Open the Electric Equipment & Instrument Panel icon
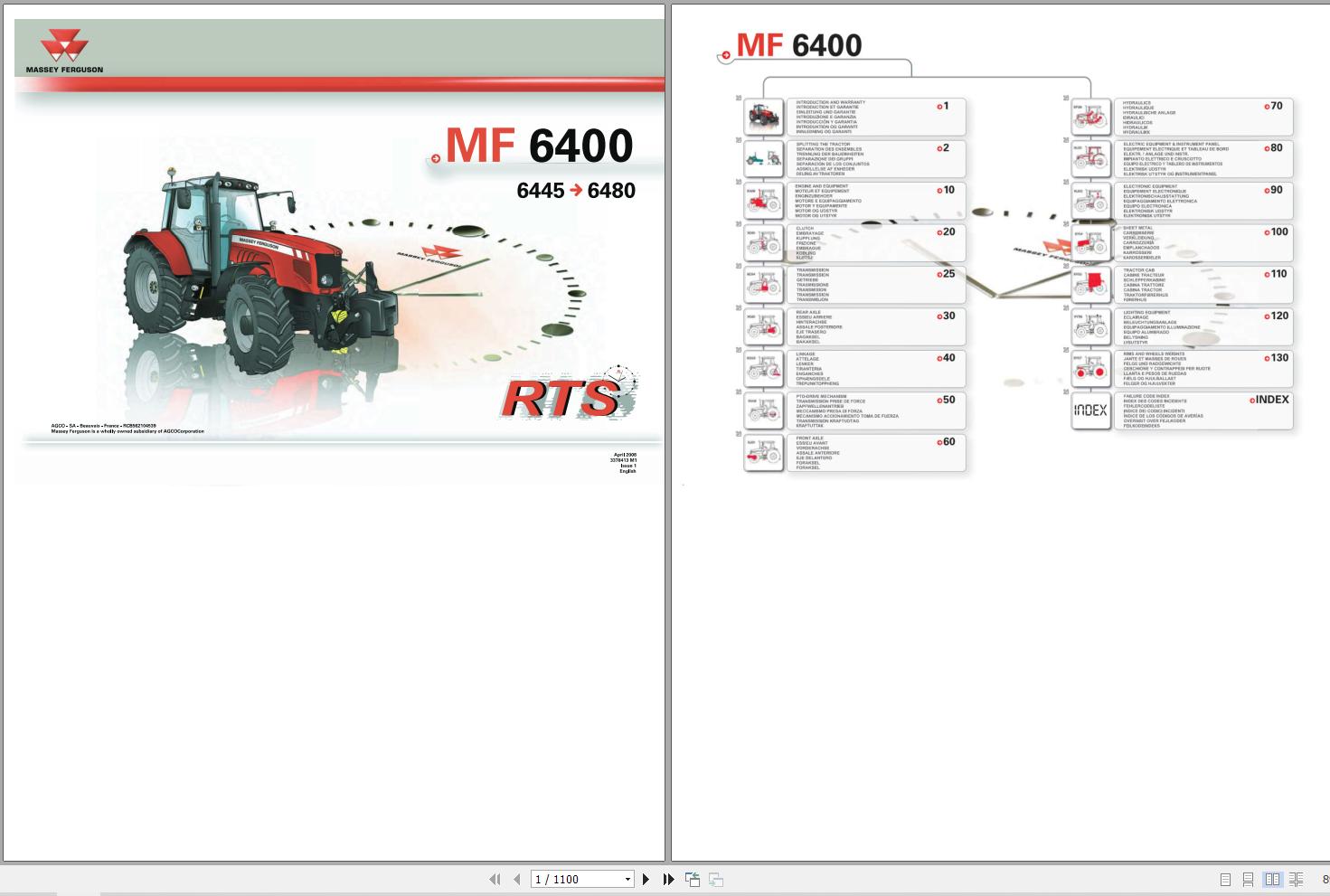Image resolution: width=1330 pixels, height=896 pixels. point(1091,159)
